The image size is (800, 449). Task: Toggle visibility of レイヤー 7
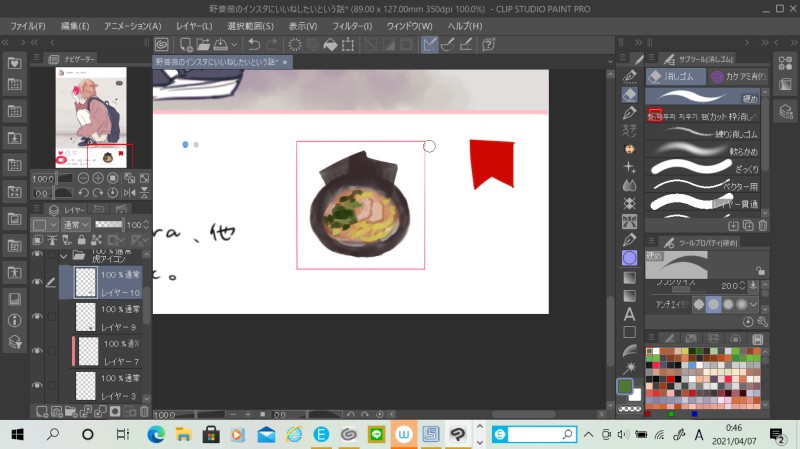coord(37,351)
